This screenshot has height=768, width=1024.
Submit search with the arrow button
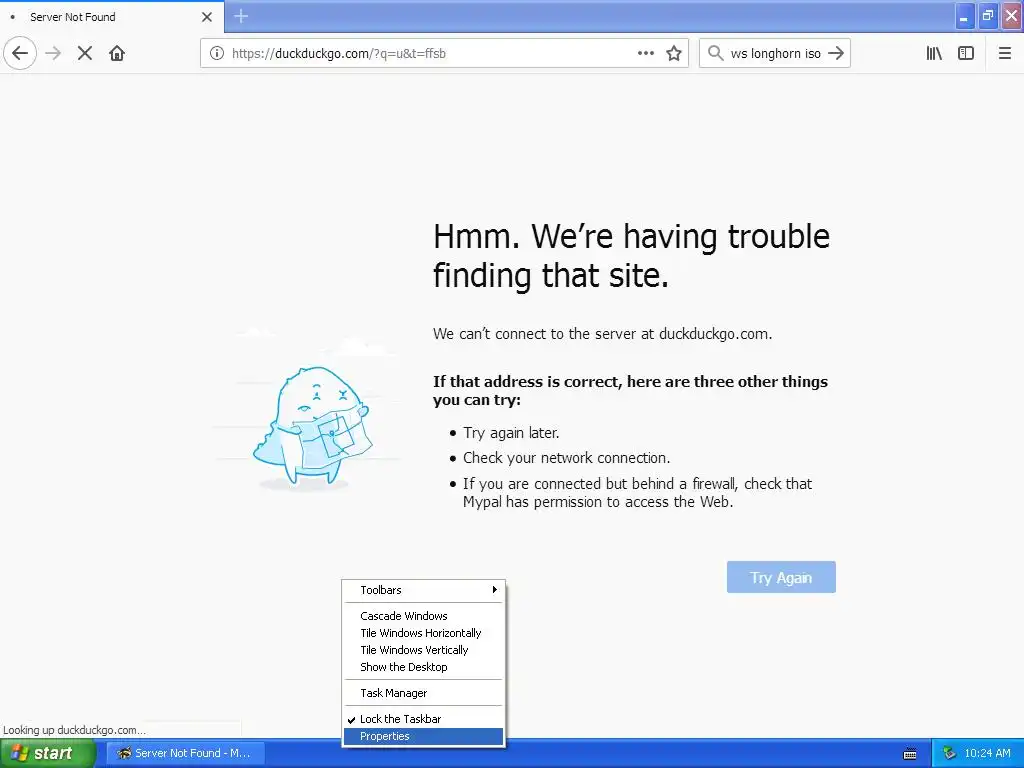[x=836, y=53]
